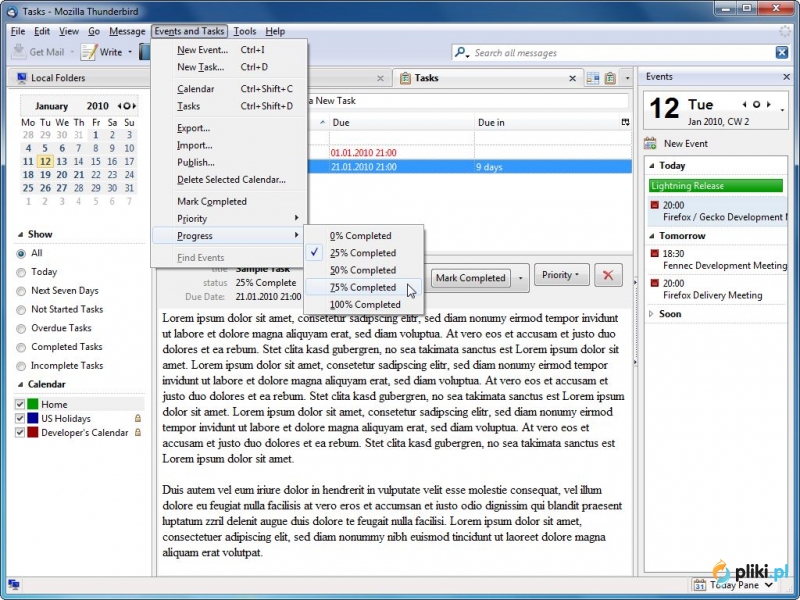800x600 pixels.
Task: Select the Completed Tasks filter
Action: tap(21, 347)
